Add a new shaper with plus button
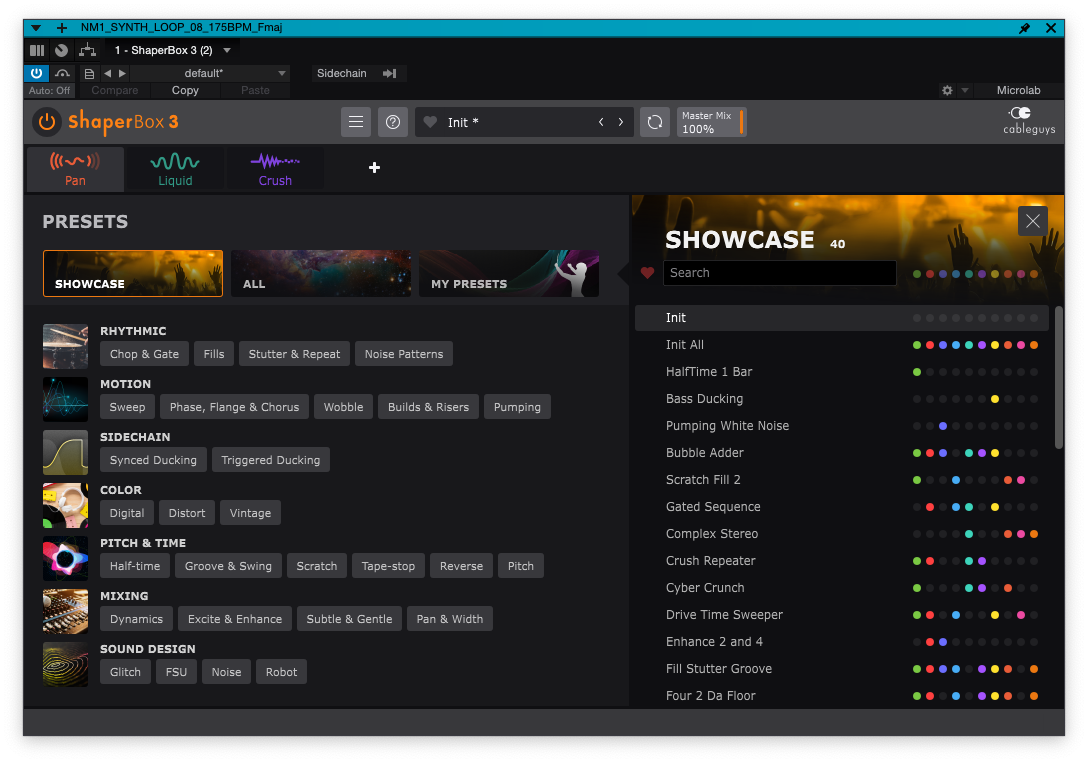The width and height of the screenshot is (1088, 763). click(x=375, y=167)
